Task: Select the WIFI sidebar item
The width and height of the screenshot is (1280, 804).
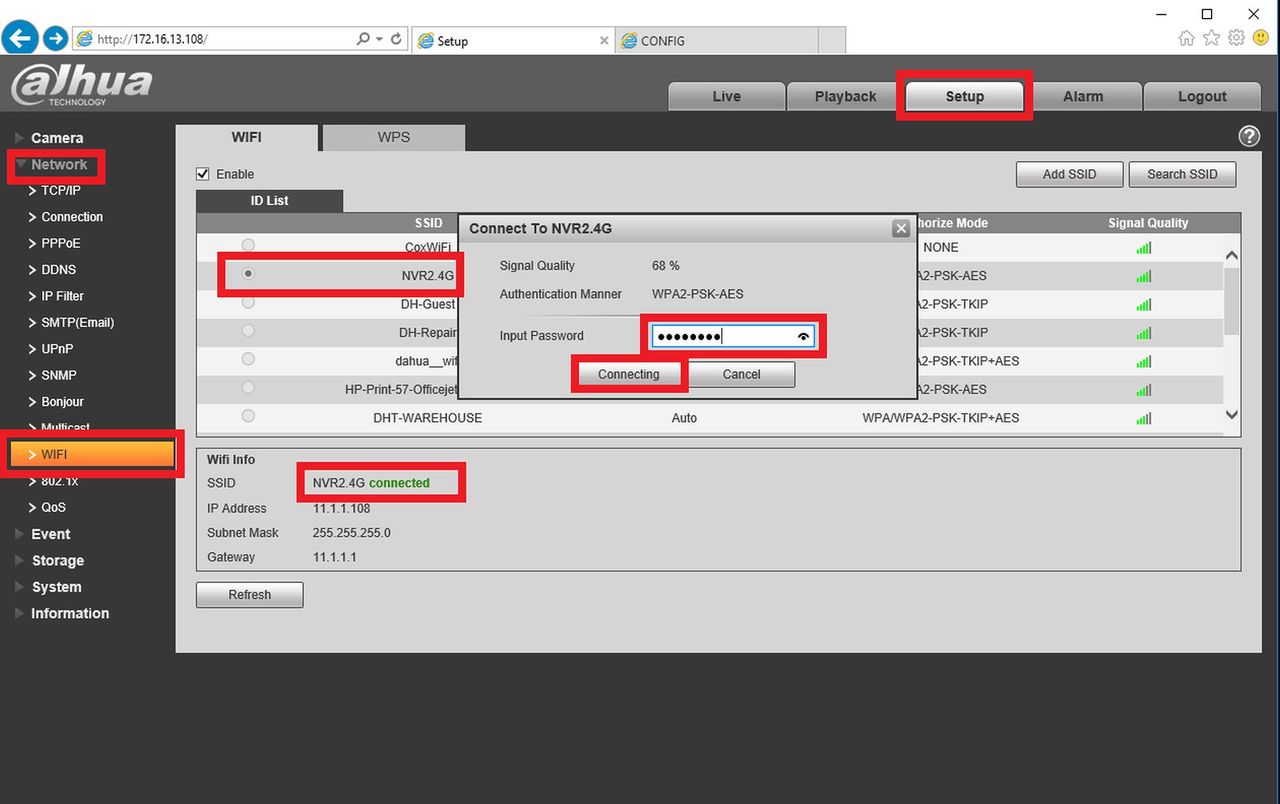Action: coord(92,454)
